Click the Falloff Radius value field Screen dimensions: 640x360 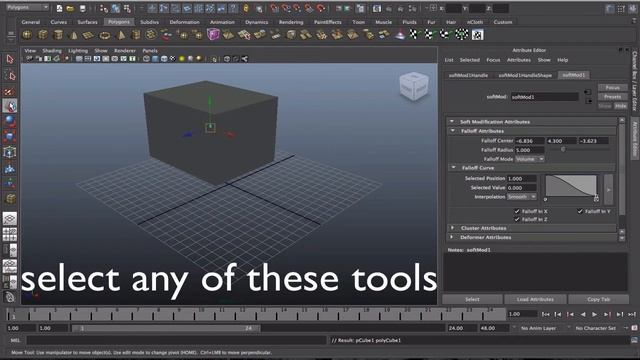tap(529, 150)
